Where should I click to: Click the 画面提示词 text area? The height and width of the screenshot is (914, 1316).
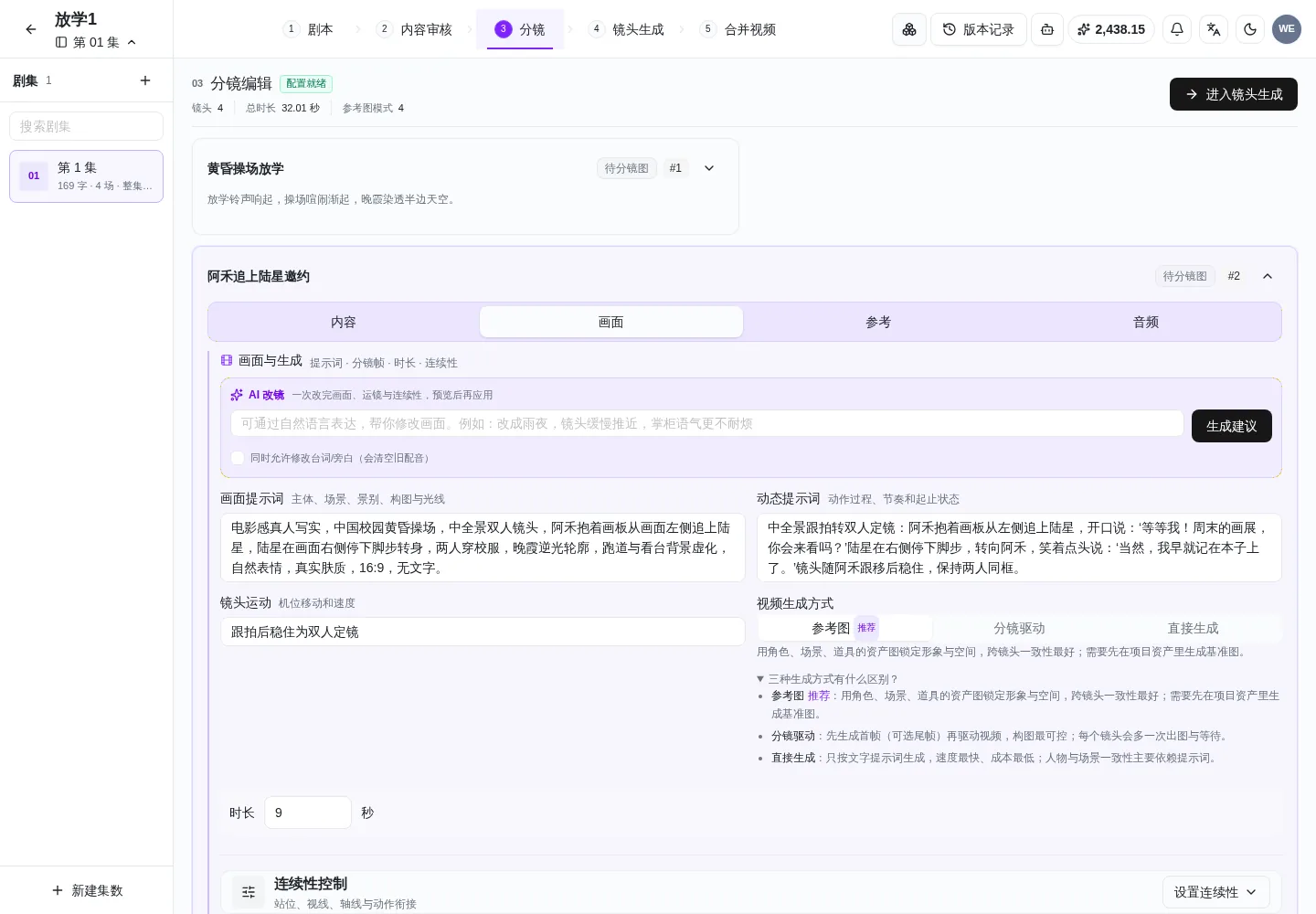click(x=483, y=547)
